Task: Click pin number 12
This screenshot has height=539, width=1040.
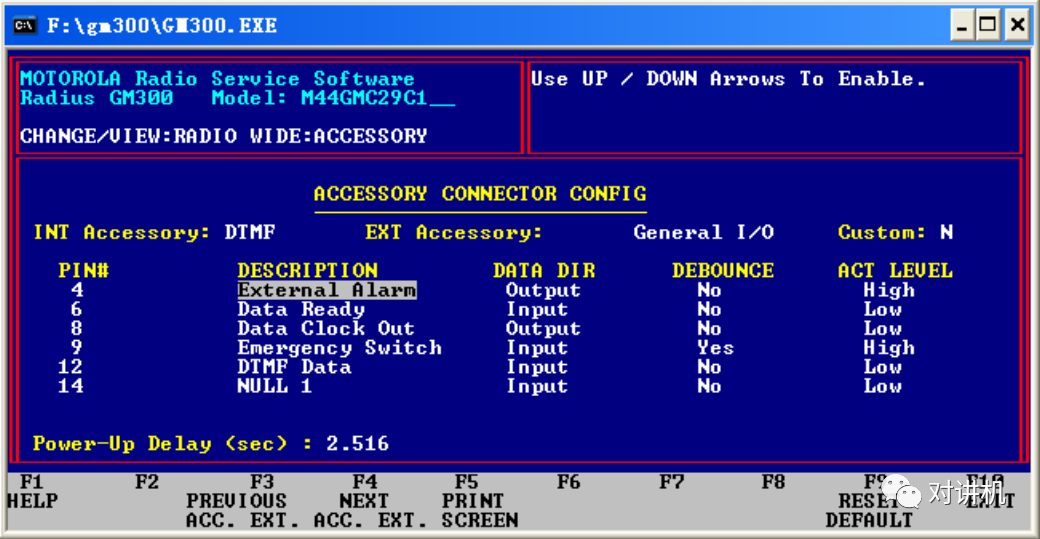Action: click(x=70, y=367)
